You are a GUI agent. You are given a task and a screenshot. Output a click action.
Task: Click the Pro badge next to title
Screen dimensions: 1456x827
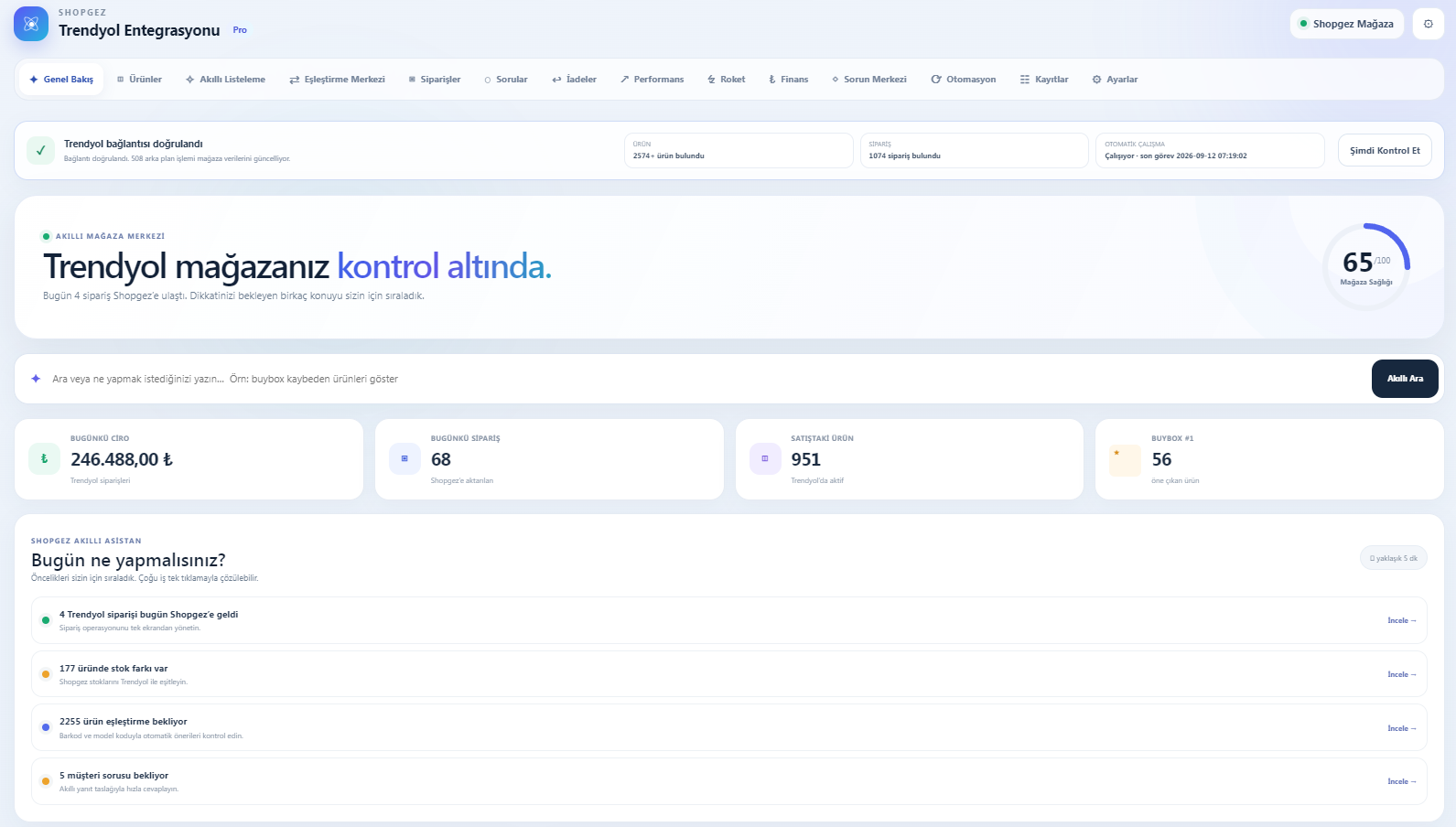click(240, 30)
